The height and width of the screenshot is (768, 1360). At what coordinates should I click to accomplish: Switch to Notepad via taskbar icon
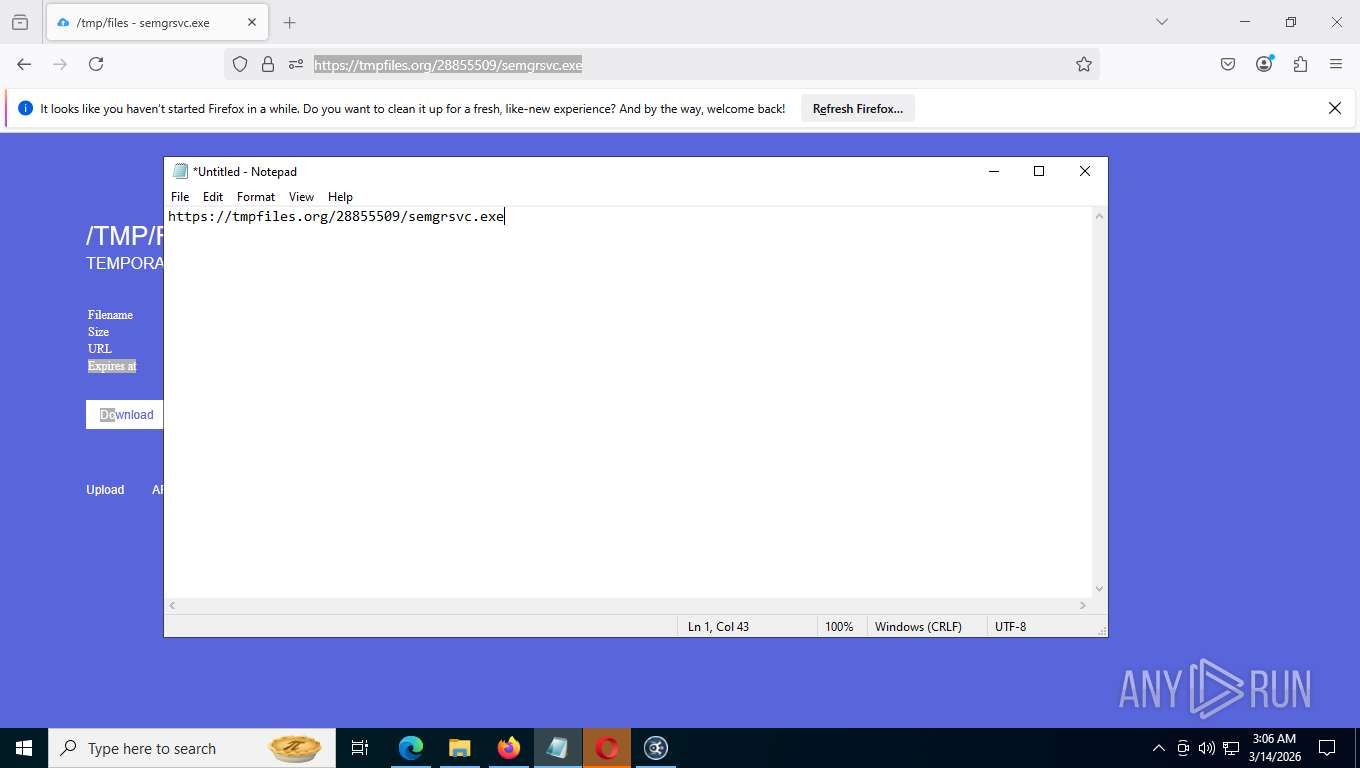point(558,748)
